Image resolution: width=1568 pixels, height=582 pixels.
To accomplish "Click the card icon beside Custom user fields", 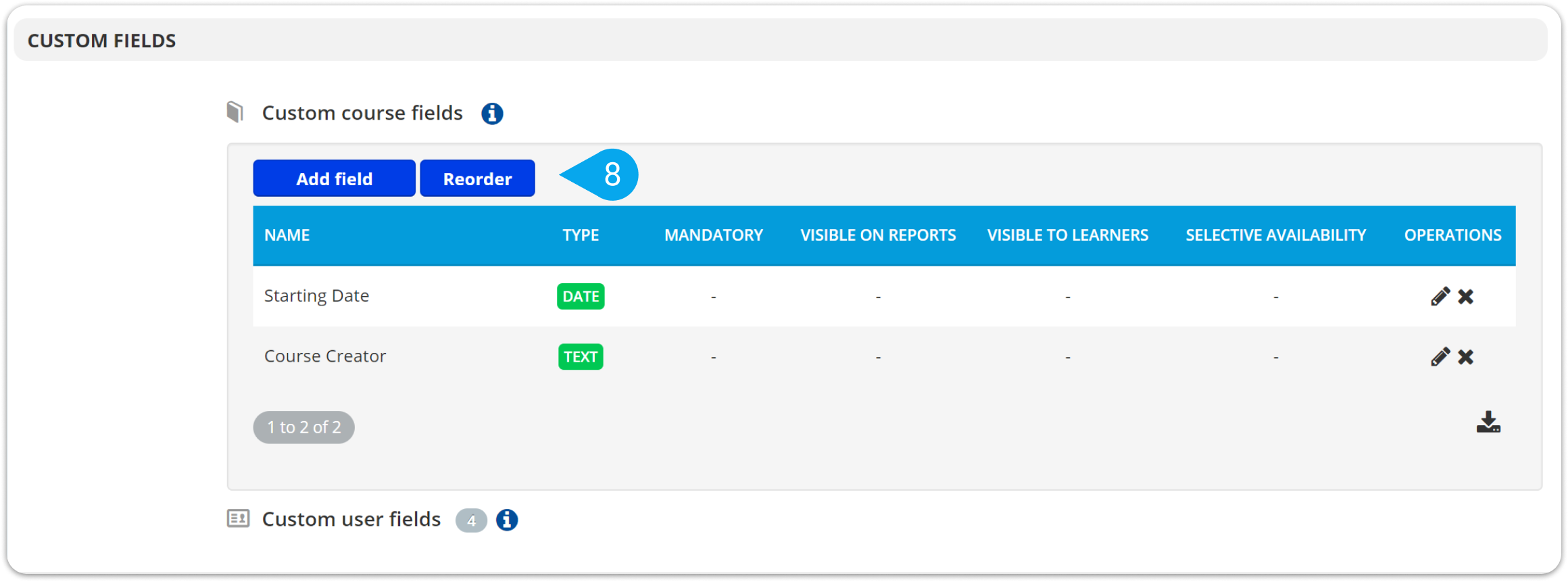I will (x=238, y=518).
